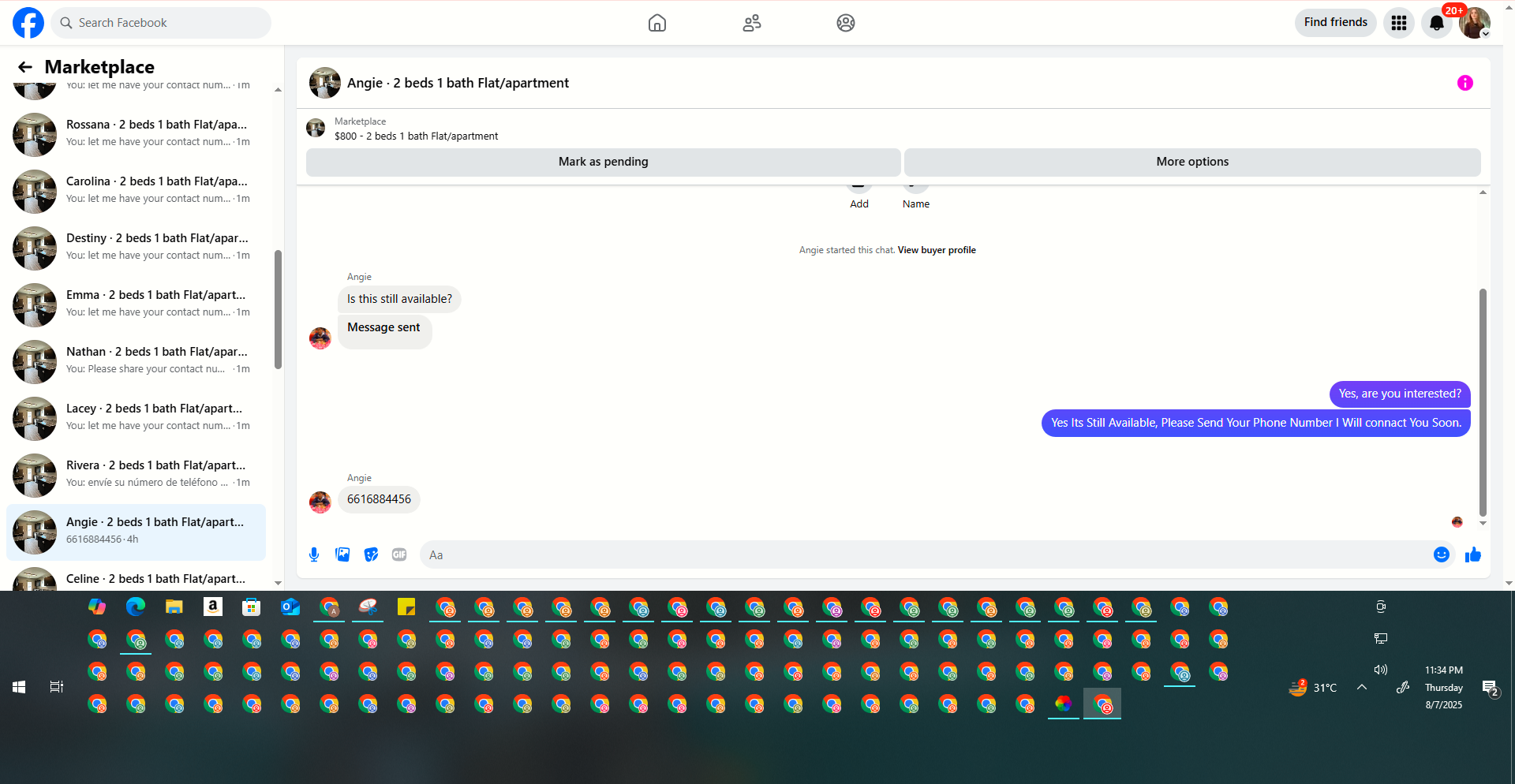Open the Emma conversation
Screen dimensions: 1515x784
coord(136,305)
